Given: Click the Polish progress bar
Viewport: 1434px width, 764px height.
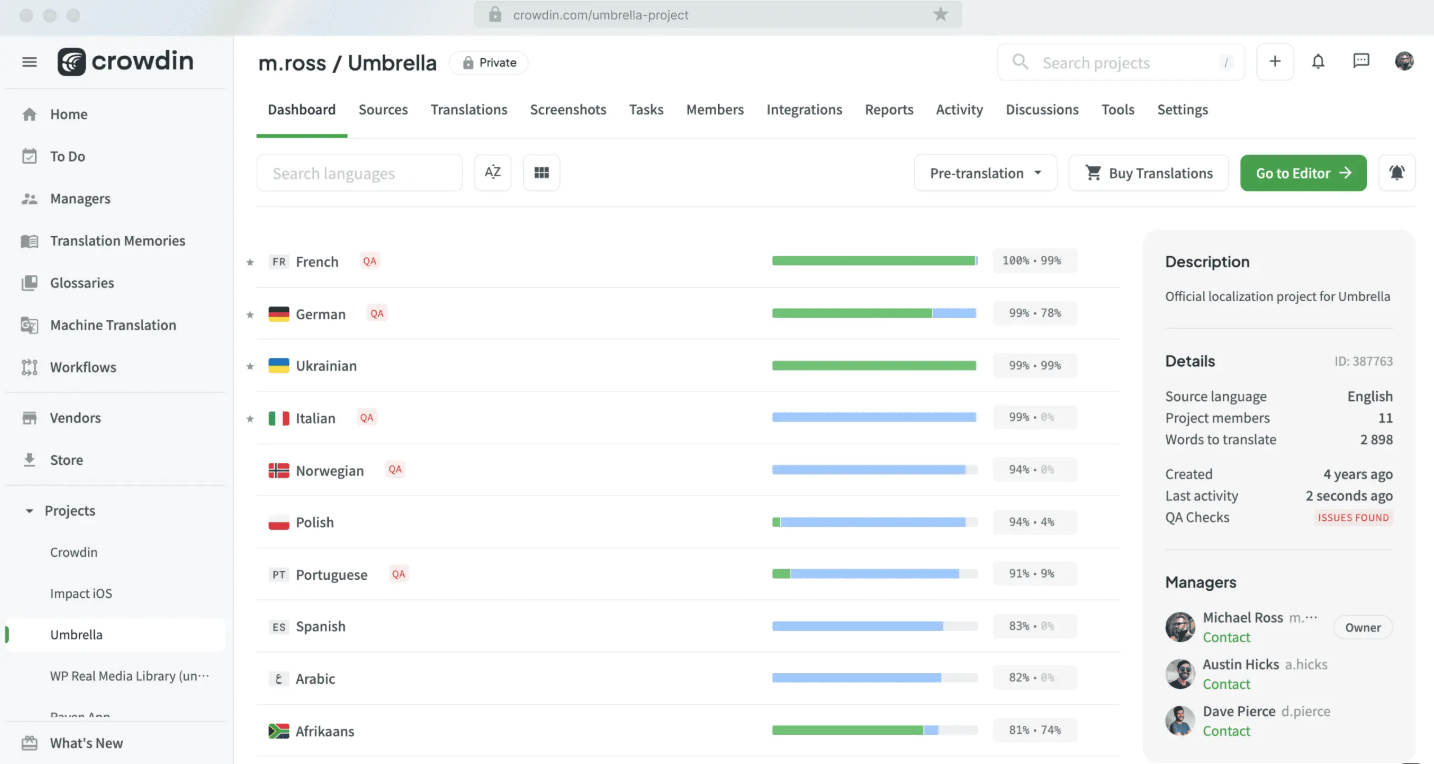Looking at the screenshot, I should click(x=874, y=522).
